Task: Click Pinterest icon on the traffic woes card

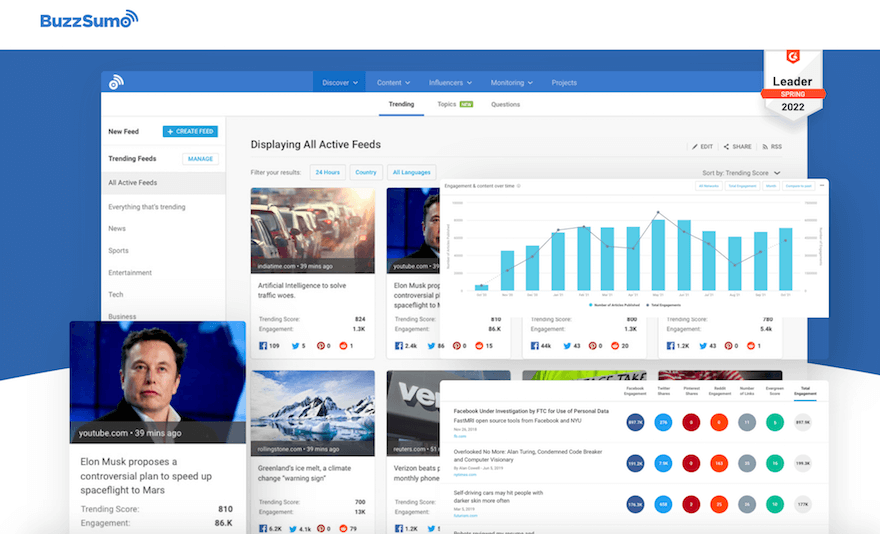Action: (320, 346)
